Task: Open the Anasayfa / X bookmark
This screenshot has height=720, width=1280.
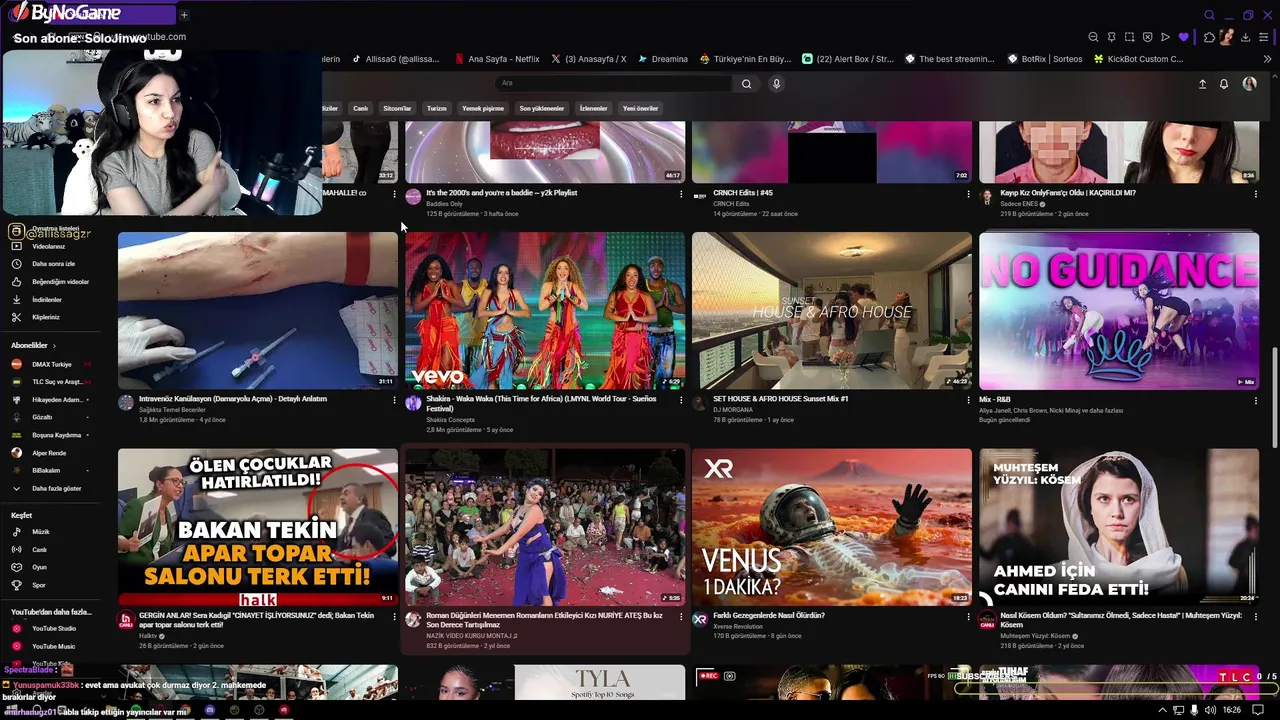Action: (589, 59)
